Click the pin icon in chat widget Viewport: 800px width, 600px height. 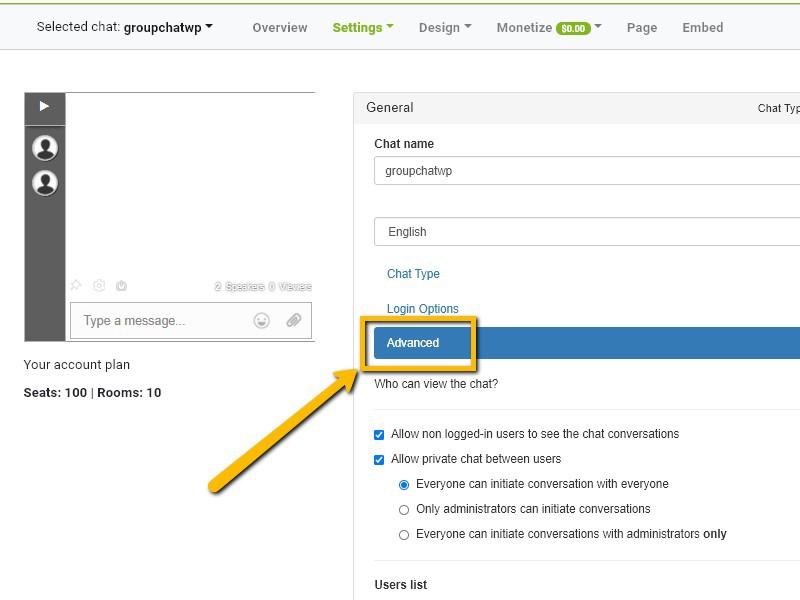(x=76, y=286)
